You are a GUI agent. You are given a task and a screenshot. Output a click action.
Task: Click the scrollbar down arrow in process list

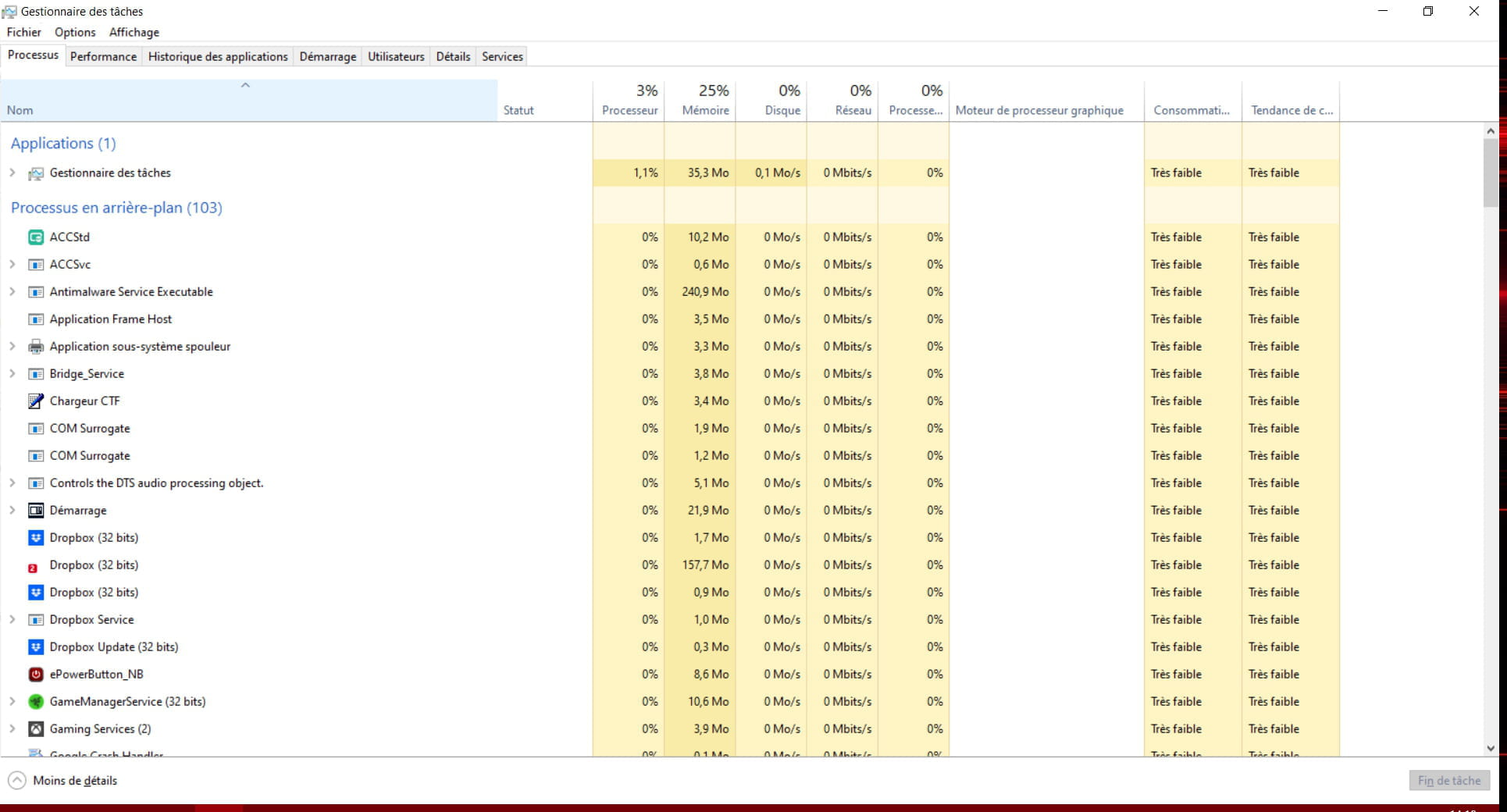point(1491,748)
